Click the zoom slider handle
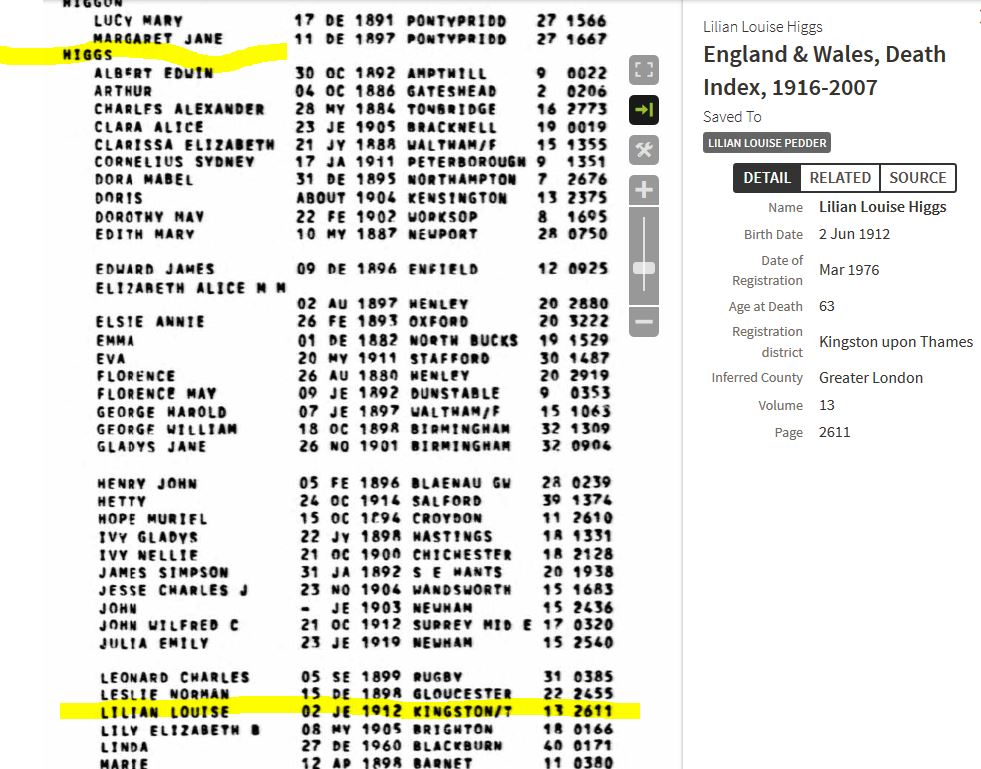This screenshot has width=981, height=769. pyautogui.click(x=644, y=268)
